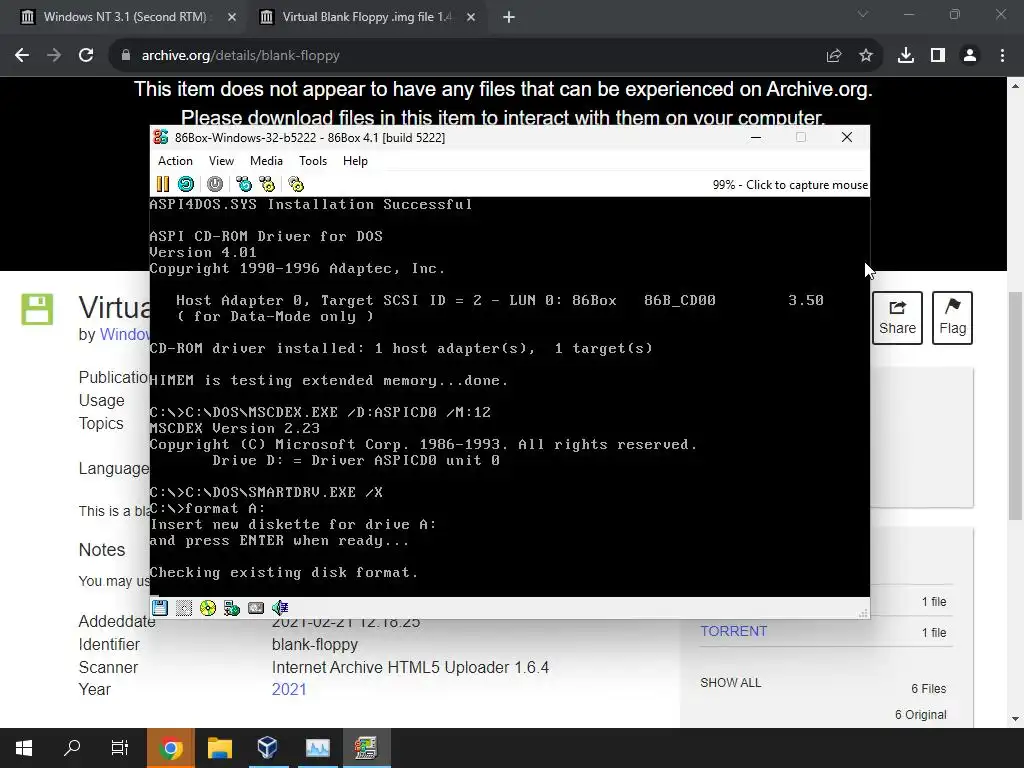Open the Chrome three-dot menu

point(1002,56)
